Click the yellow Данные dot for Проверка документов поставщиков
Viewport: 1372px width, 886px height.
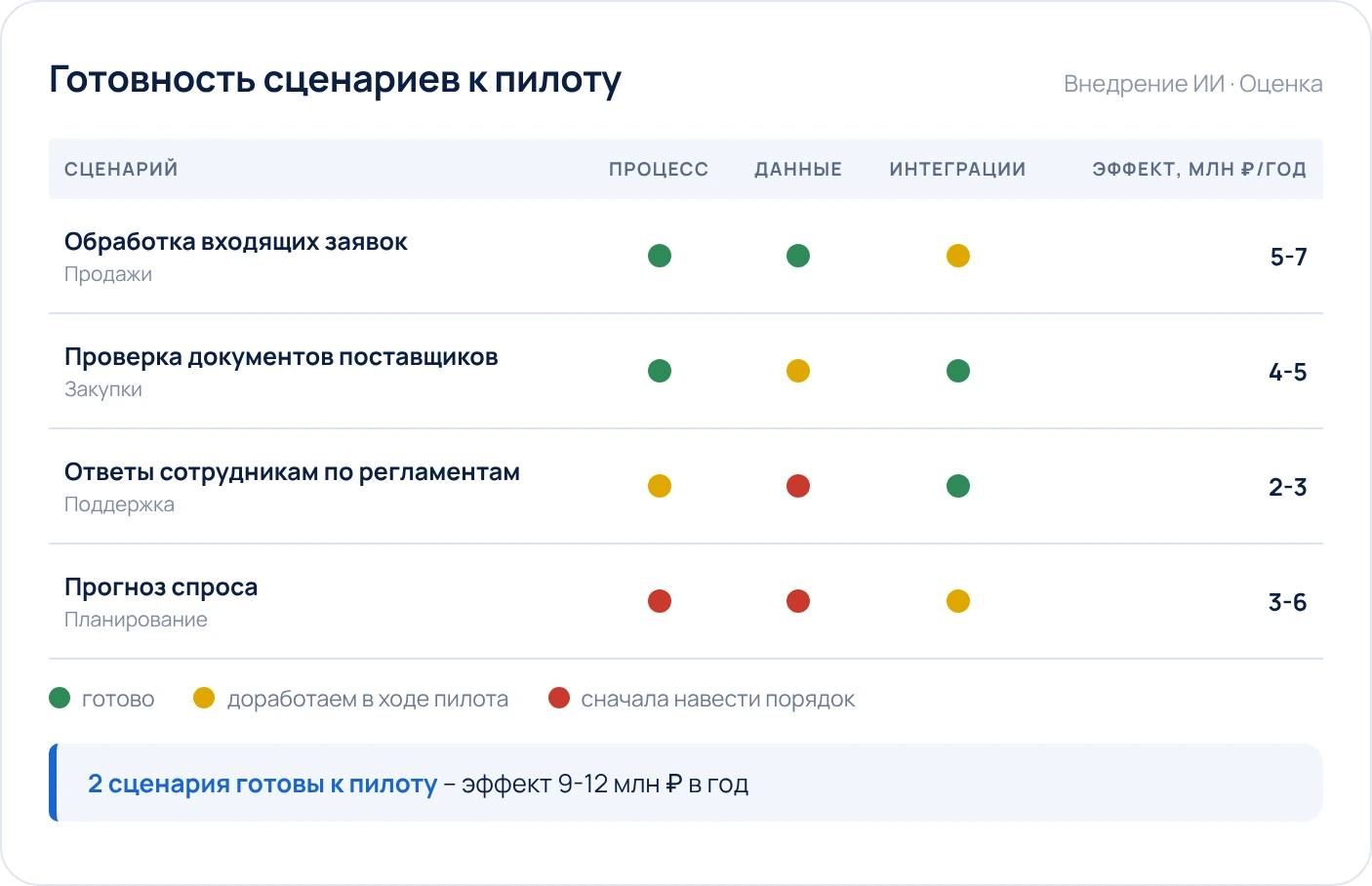(x=798, y=371)
